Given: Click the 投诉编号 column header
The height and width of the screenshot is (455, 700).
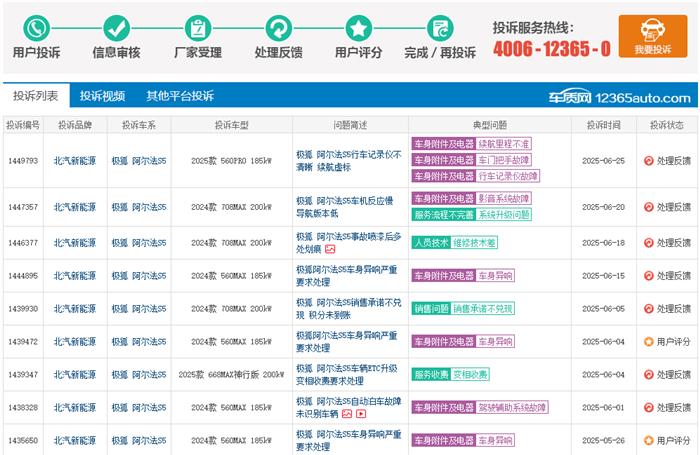Looking at the screenshot, I should tap(23, 125).
